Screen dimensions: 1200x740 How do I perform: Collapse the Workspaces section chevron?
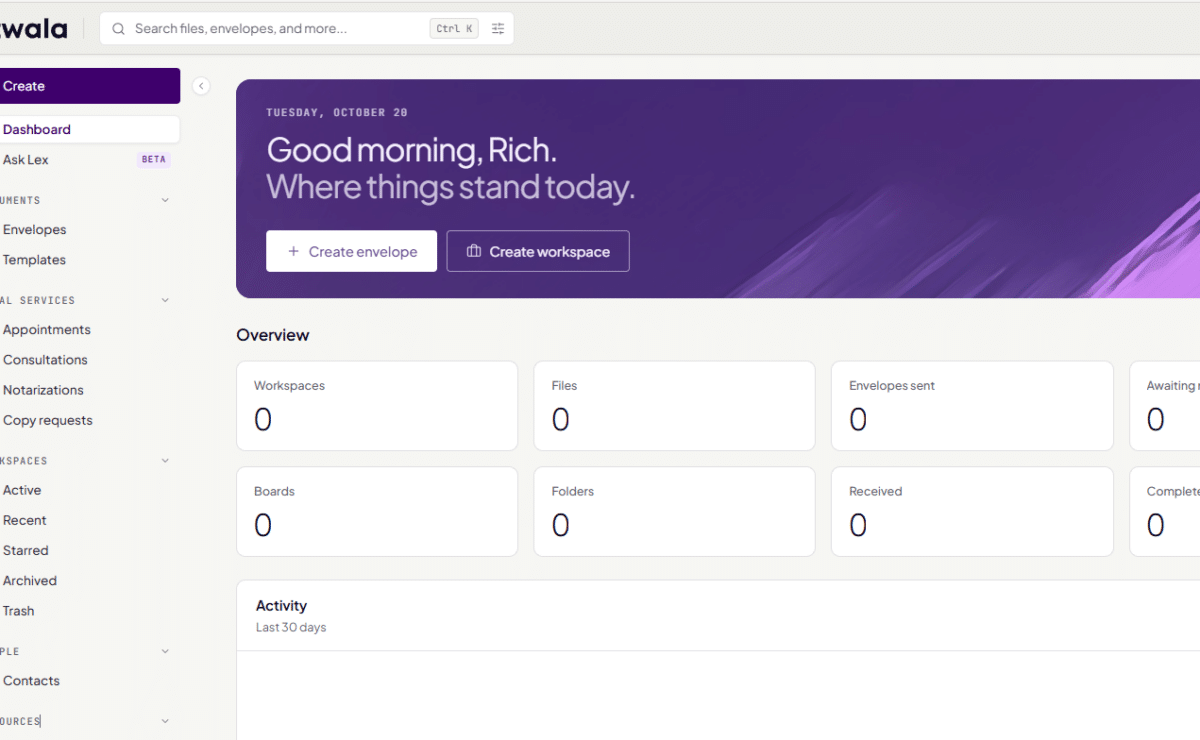pyautogui.click(x=165, y=461)
